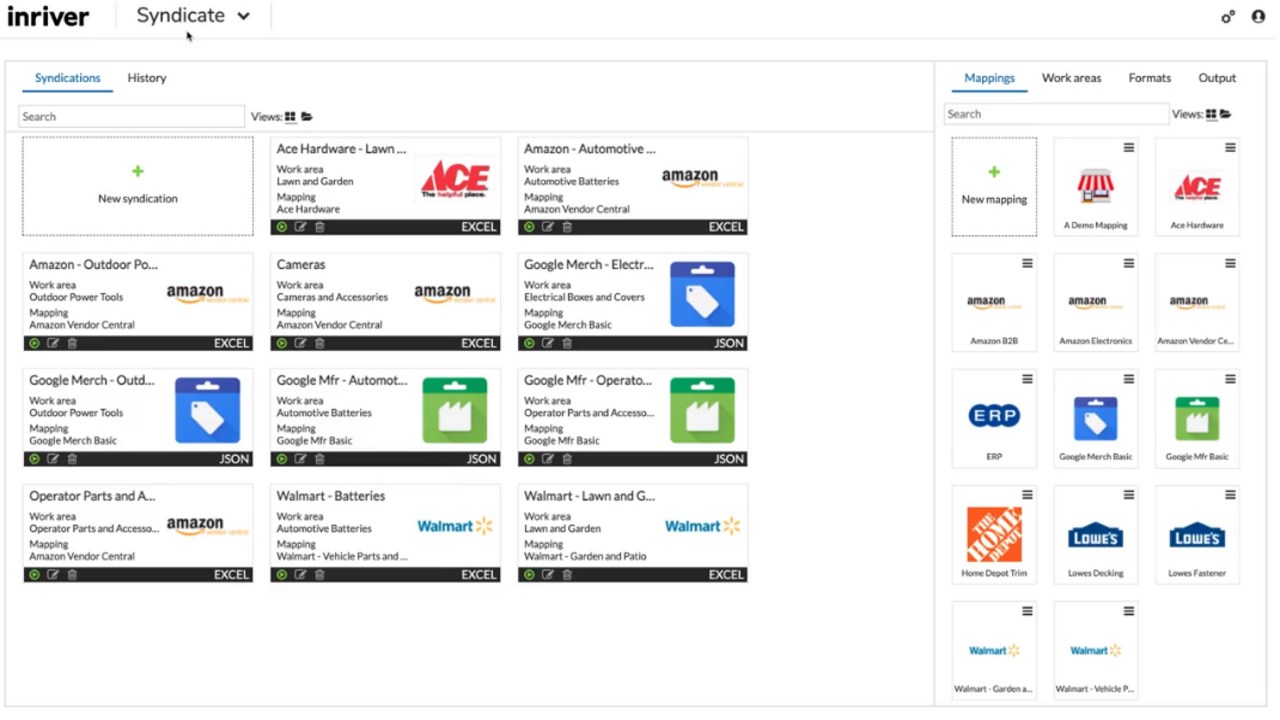The width and height of the screenshot is (1280, 720).
Task: Open menu for Home Depot Trim mapping
Action: 1027,495
